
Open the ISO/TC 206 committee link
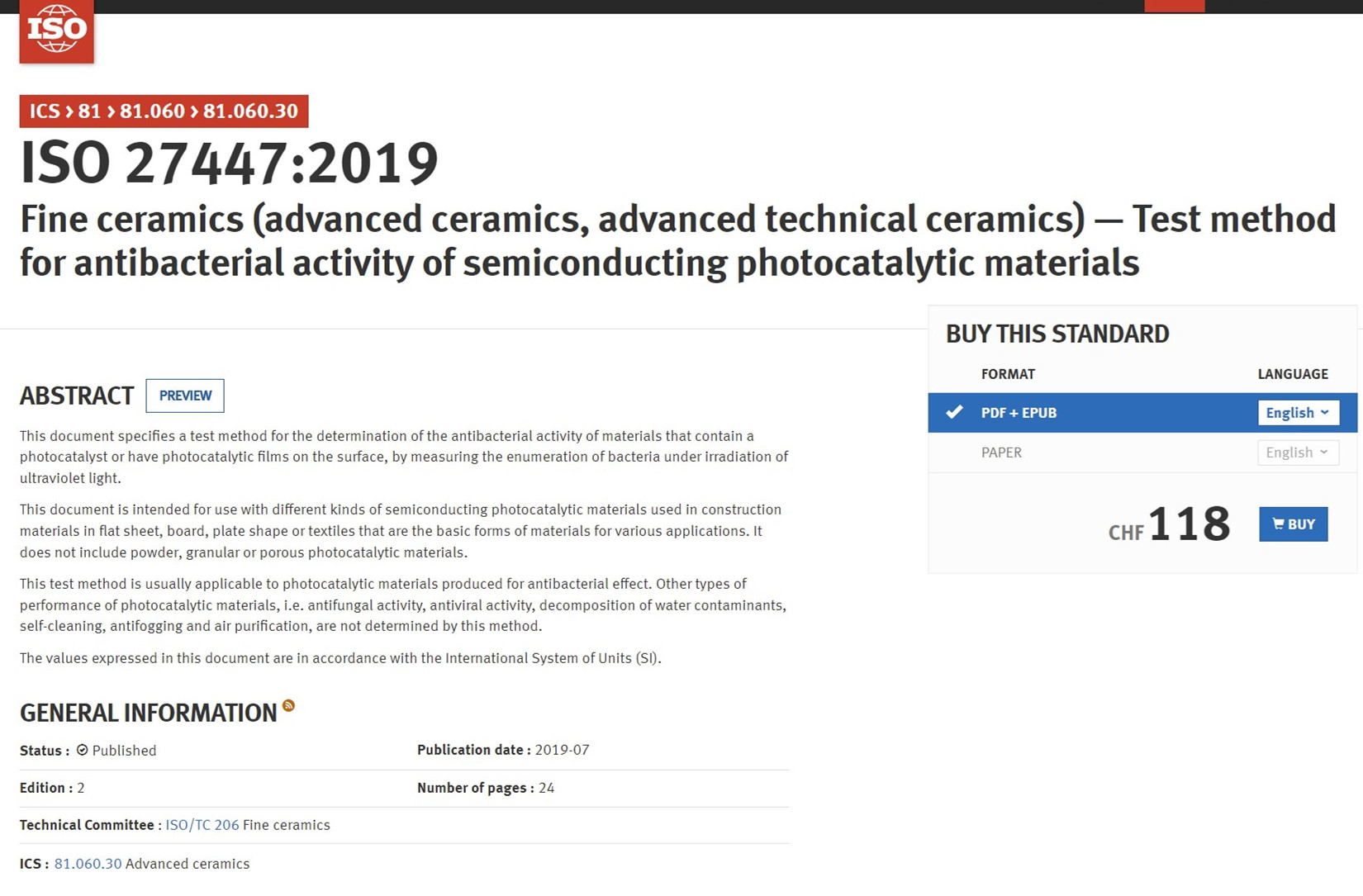tap(202, 825)
